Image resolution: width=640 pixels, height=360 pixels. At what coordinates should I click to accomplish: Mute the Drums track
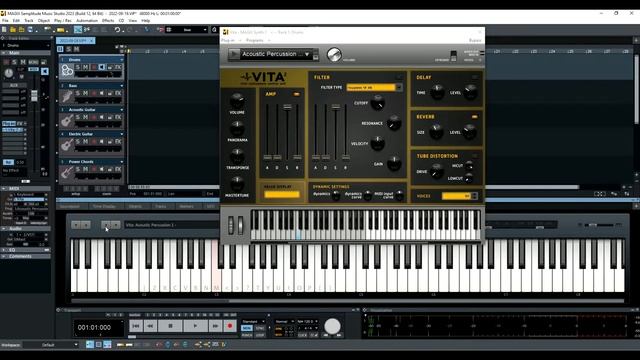point(86,67)
